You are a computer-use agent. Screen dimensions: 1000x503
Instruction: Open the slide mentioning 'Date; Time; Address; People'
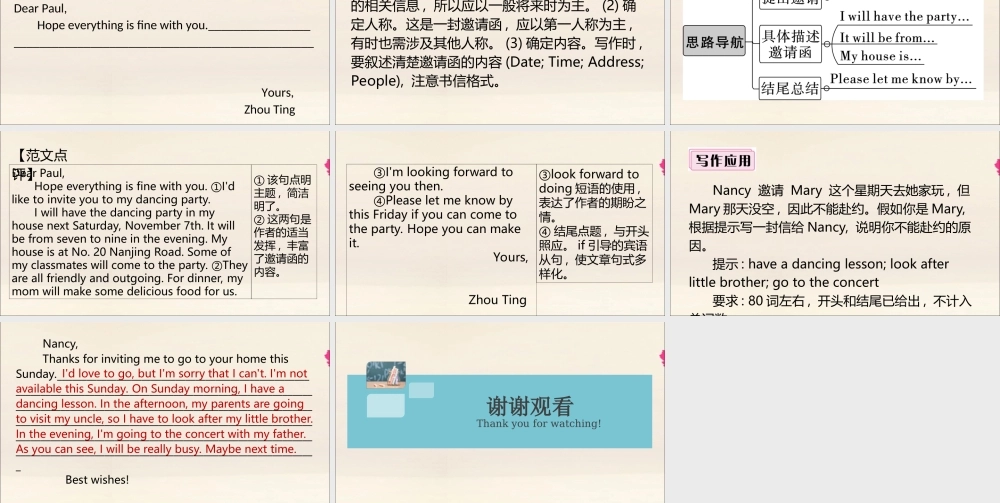pyautogui.click(x=499, y=62)
